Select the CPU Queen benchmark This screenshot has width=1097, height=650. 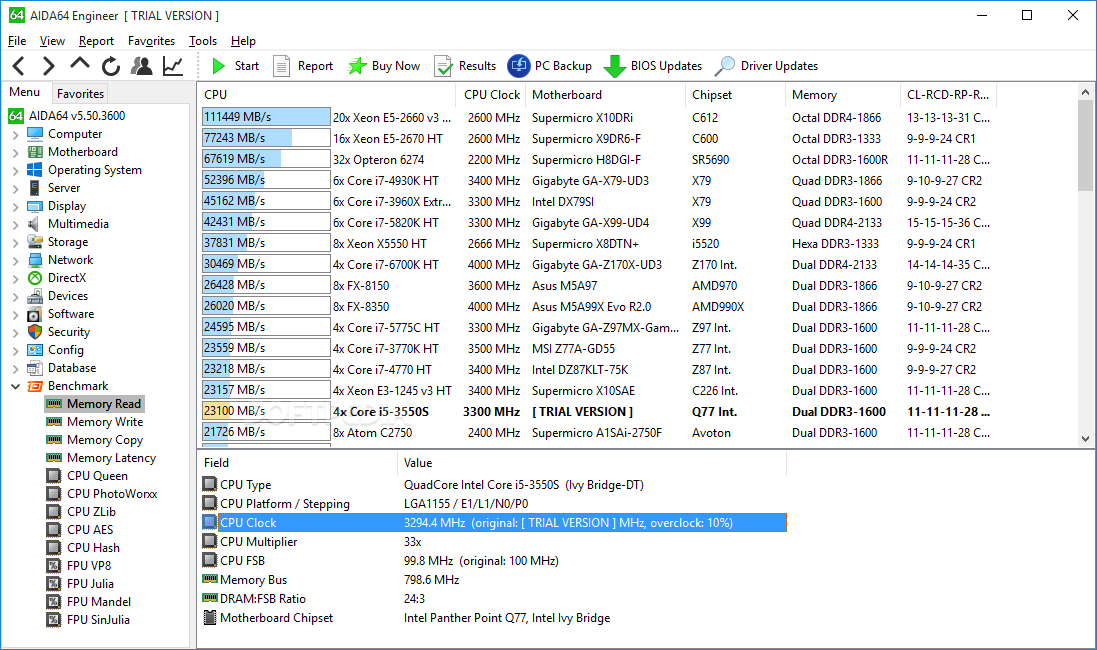tap(87, 476)
